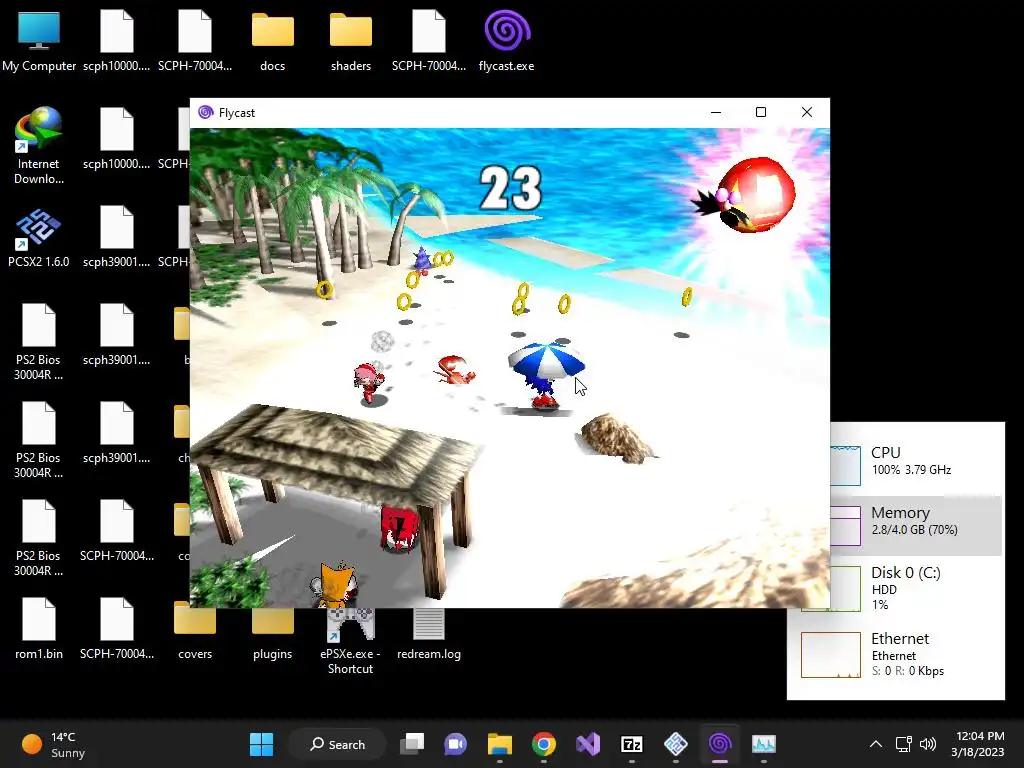Switch to the PCSX2 taskbar icon
This screenshot has width=1024, height=768.
676,744
